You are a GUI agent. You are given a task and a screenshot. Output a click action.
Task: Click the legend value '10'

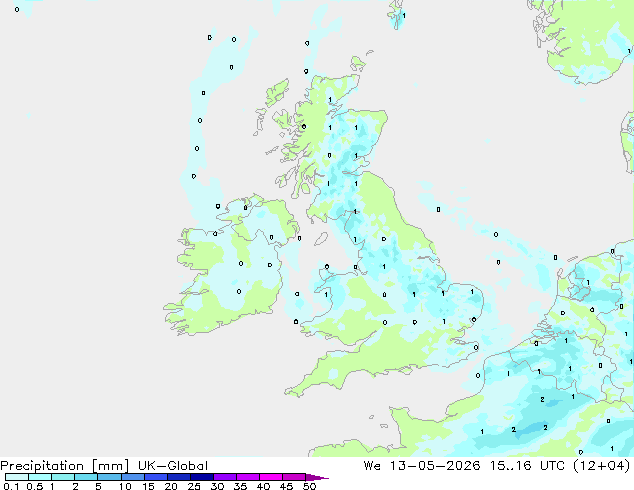point(125,486)
